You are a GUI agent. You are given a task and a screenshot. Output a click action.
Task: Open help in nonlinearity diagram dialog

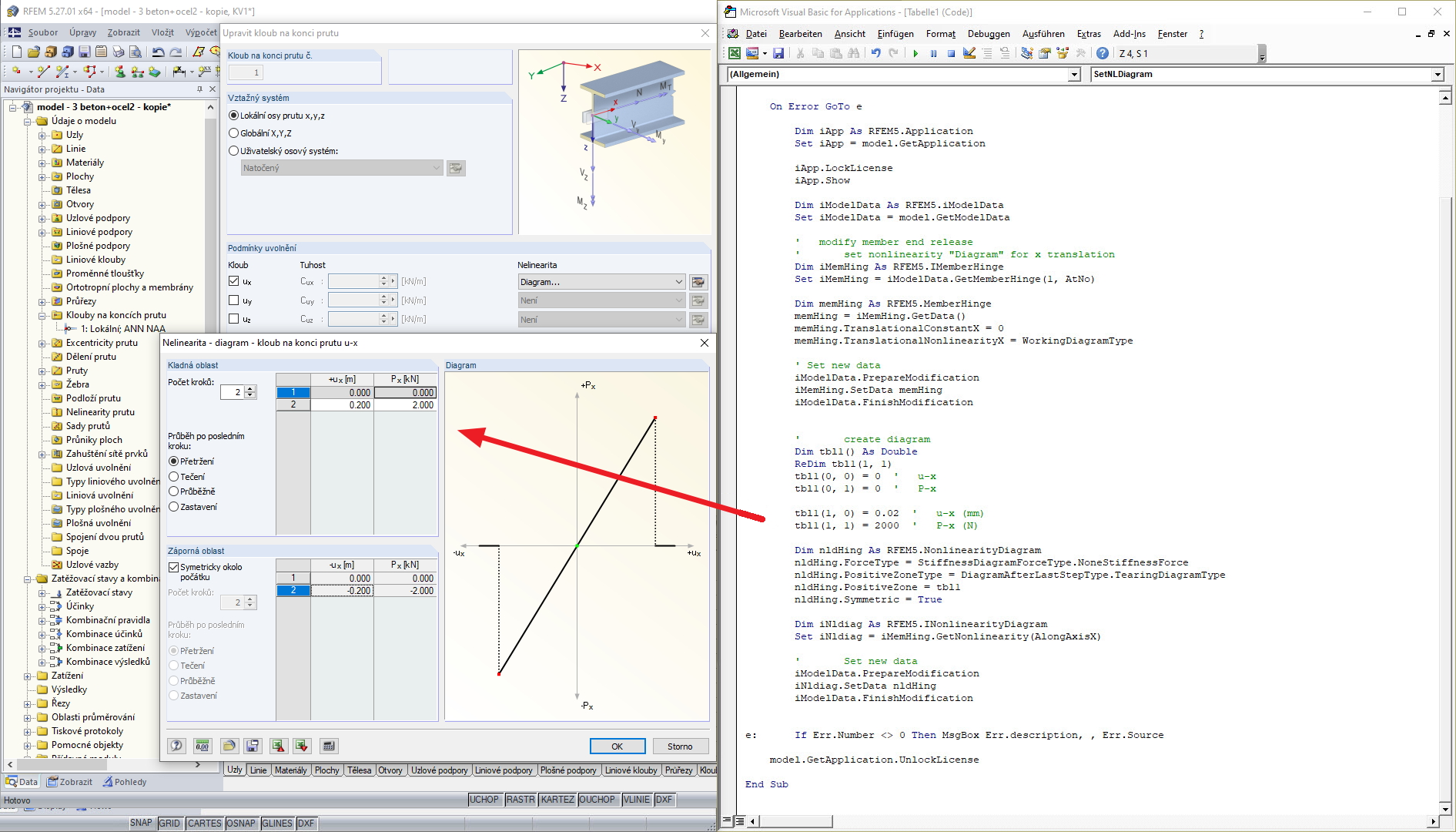[x=176, y=746]
